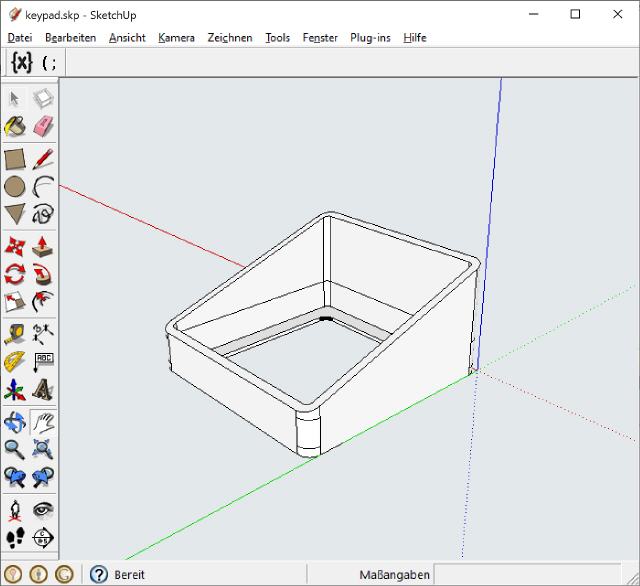Open the Kamera menu
Image resolution: width=640 pixels, height=586 pixels.
coord(176,38)
